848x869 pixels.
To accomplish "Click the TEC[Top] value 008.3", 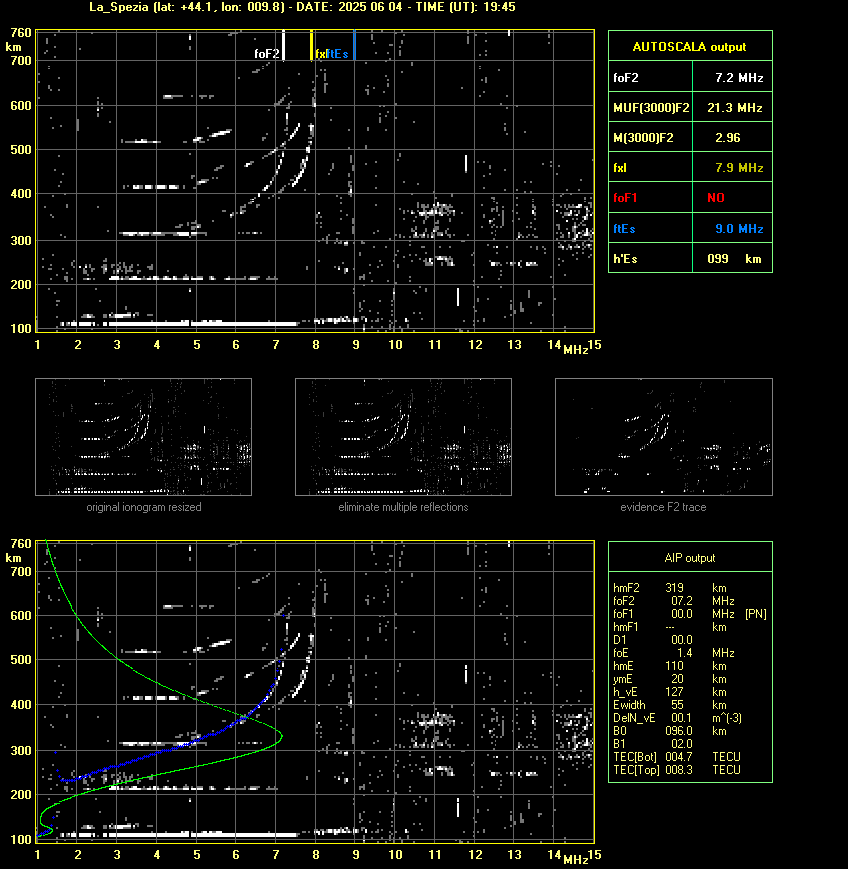I will click(x=679, y=770).
